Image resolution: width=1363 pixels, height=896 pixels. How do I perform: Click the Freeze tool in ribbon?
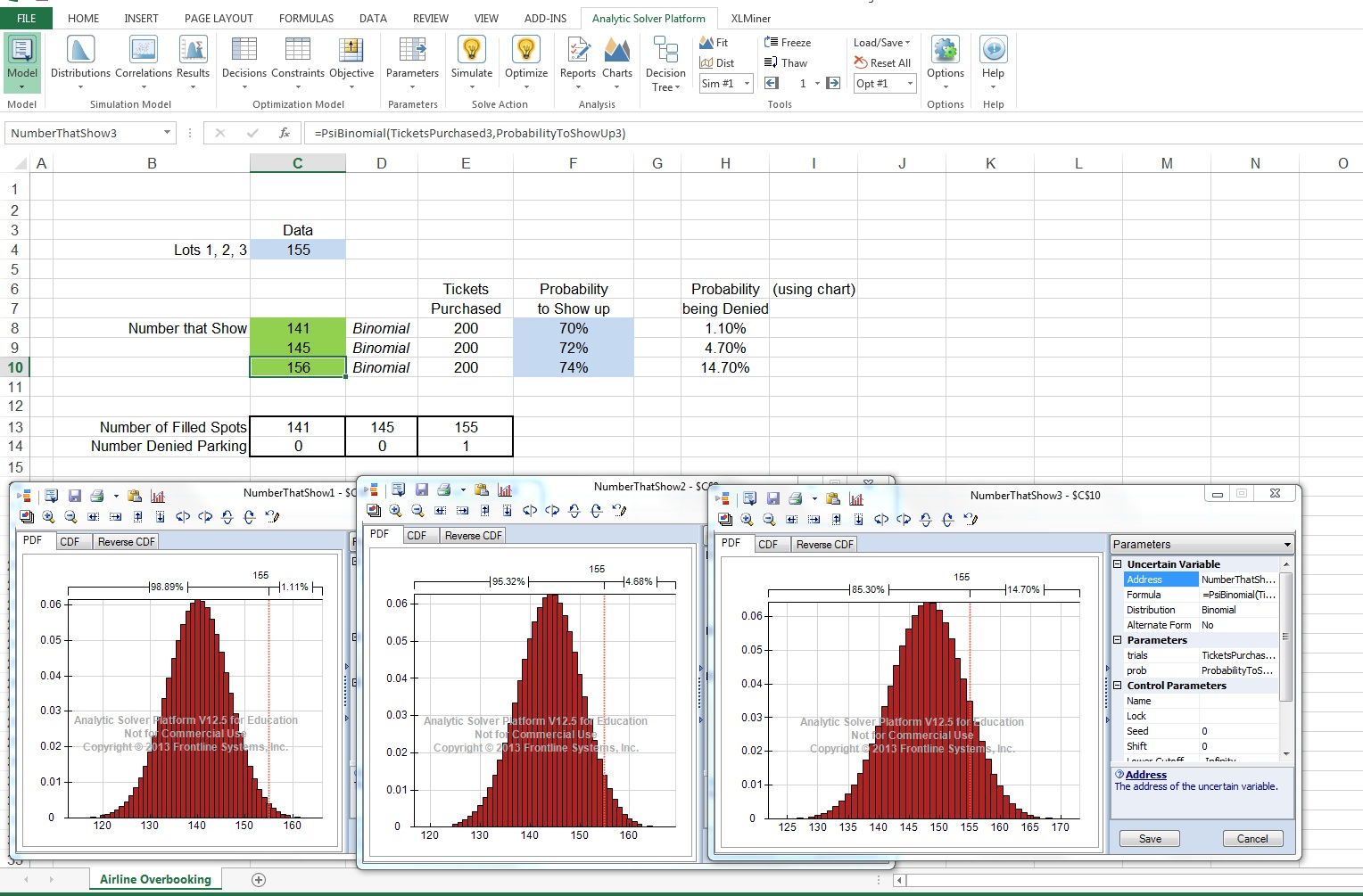pos(788,42)
